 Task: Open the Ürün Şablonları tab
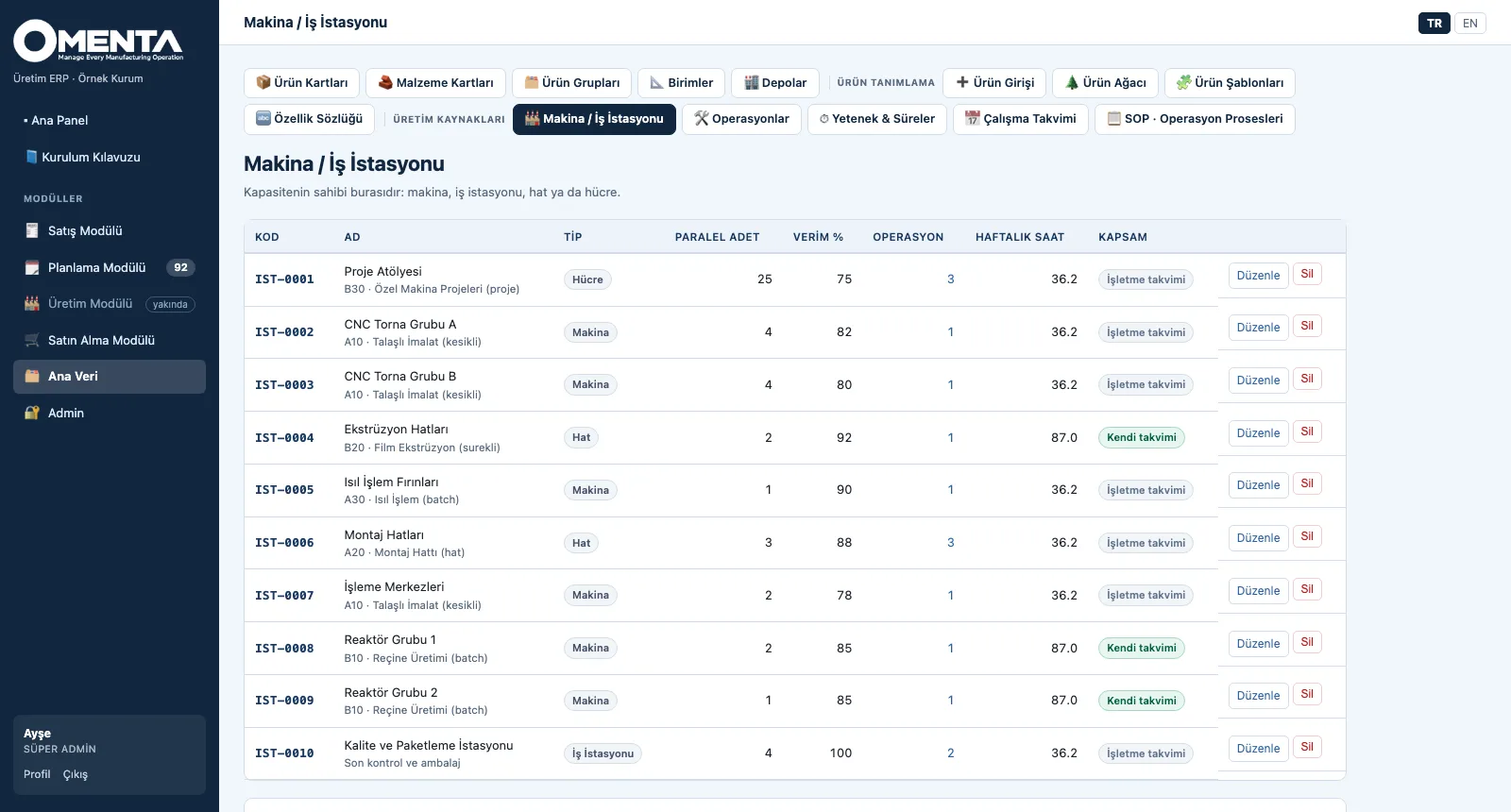point(1230,83)
